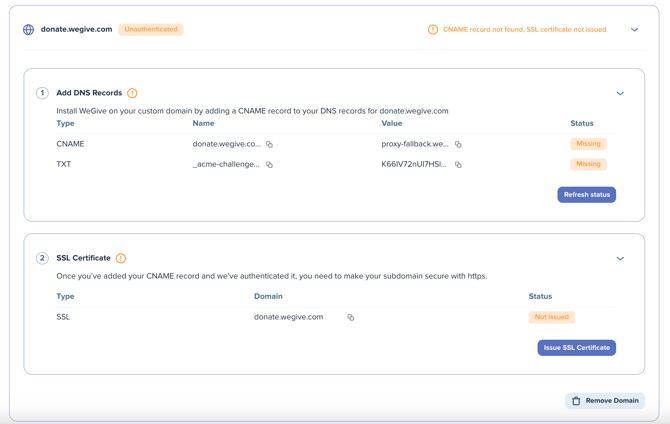Viewport: 670px width, 424px height.
Task: Copy the TXT name _acme-challenge...
Action: click(269, 164)
